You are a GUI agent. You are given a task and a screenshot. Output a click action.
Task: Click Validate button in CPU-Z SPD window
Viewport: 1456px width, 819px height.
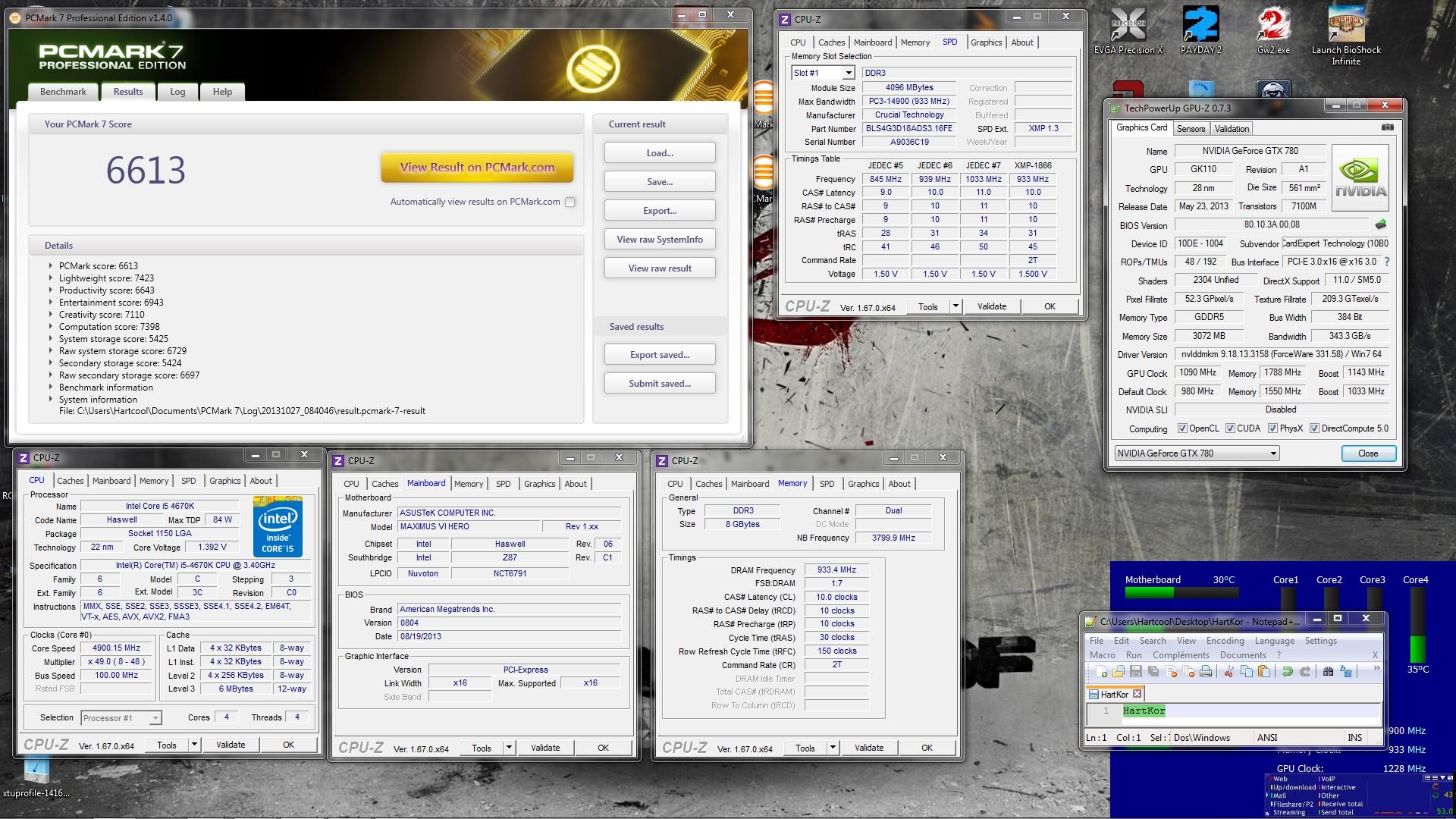pos(992,306)
